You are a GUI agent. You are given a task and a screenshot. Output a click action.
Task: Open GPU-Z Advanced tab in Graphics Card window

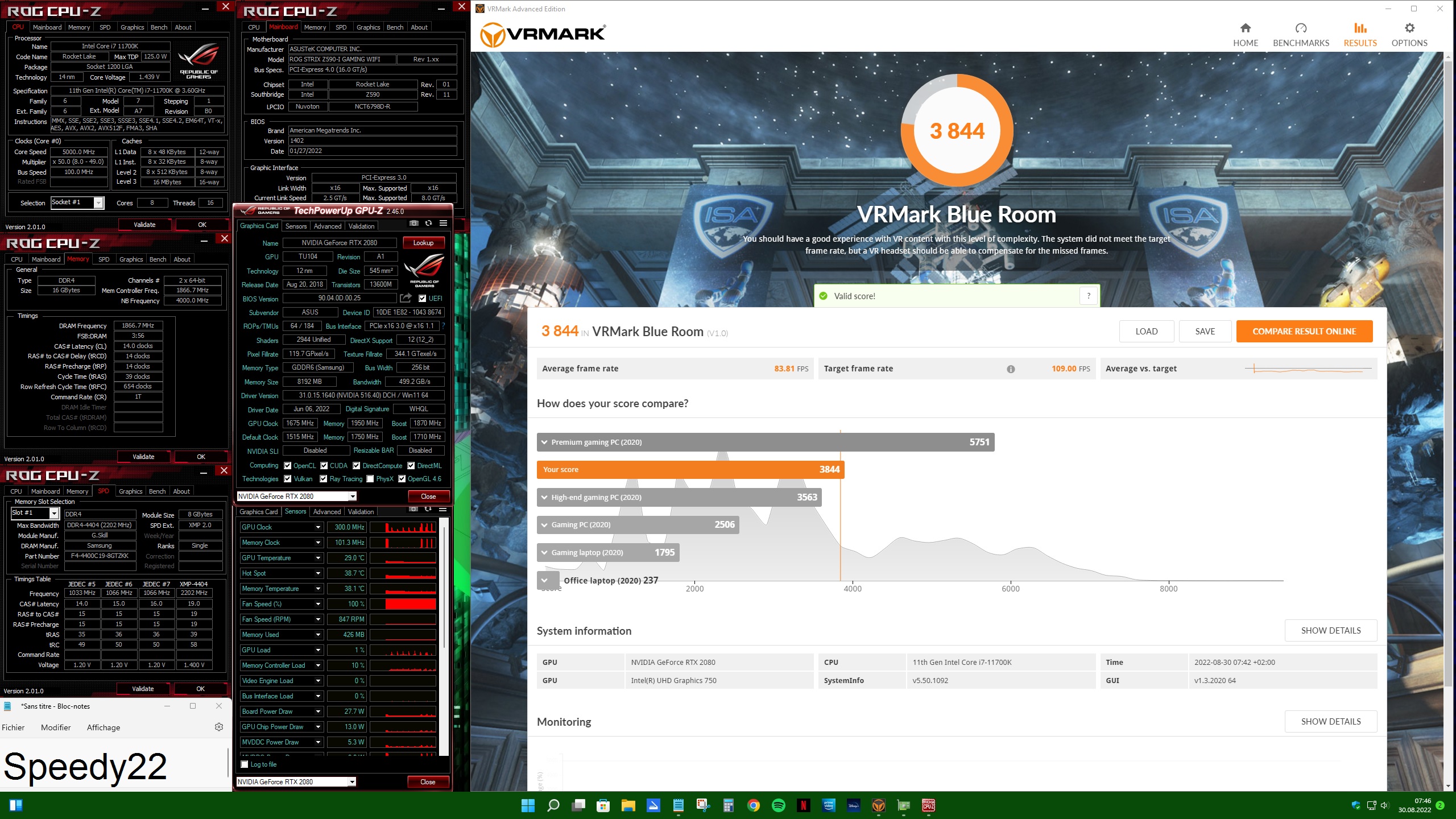(328, 226)
